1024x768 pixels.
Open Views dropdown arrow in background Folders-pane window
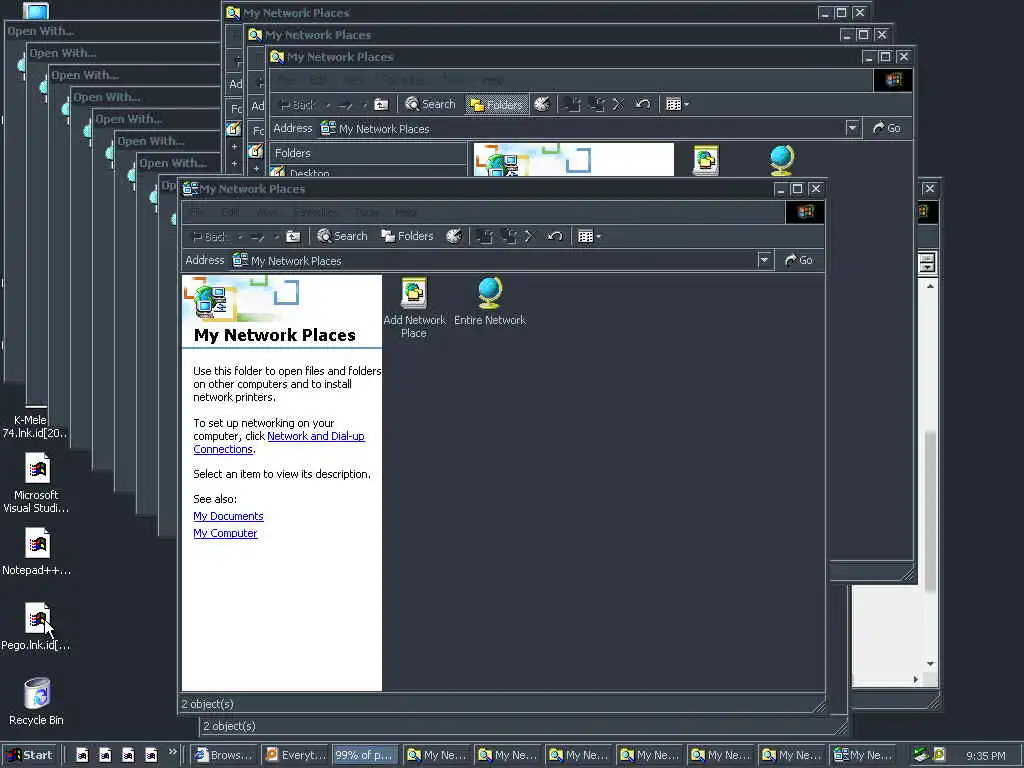click(x=686, y=104)
